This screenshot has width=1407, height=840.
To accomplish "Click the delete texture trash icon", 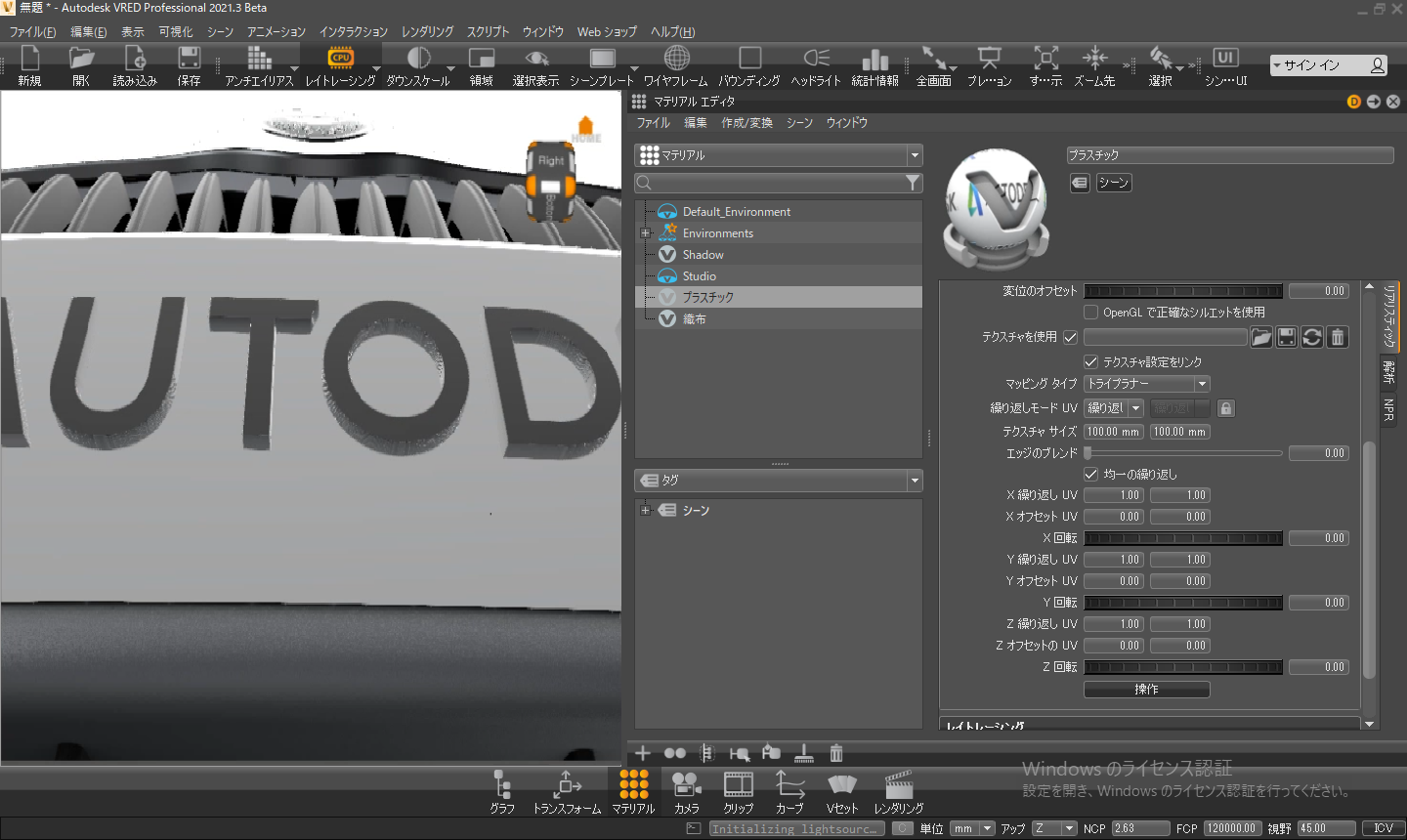I will (1338, 337).
